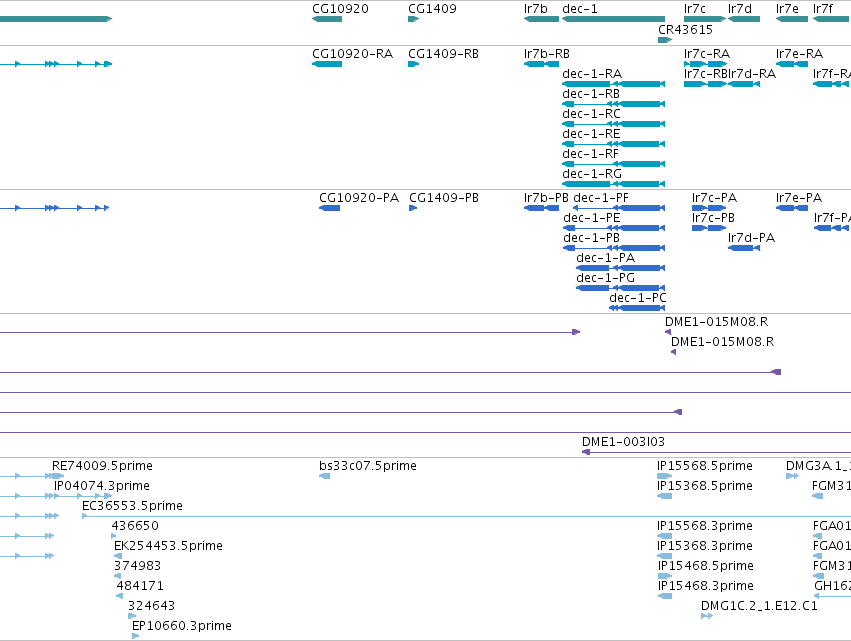Select the dec-1-PG protein label
Image resolution: width=851 pixels, height=641 pixels.
606,277
